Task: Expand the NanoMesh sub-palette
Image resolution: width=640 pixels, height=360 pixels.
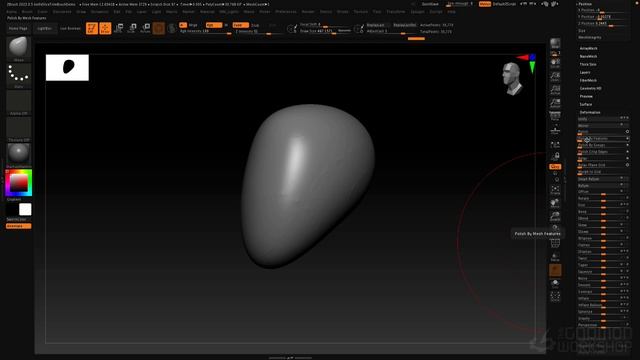Action: point(588,56)
